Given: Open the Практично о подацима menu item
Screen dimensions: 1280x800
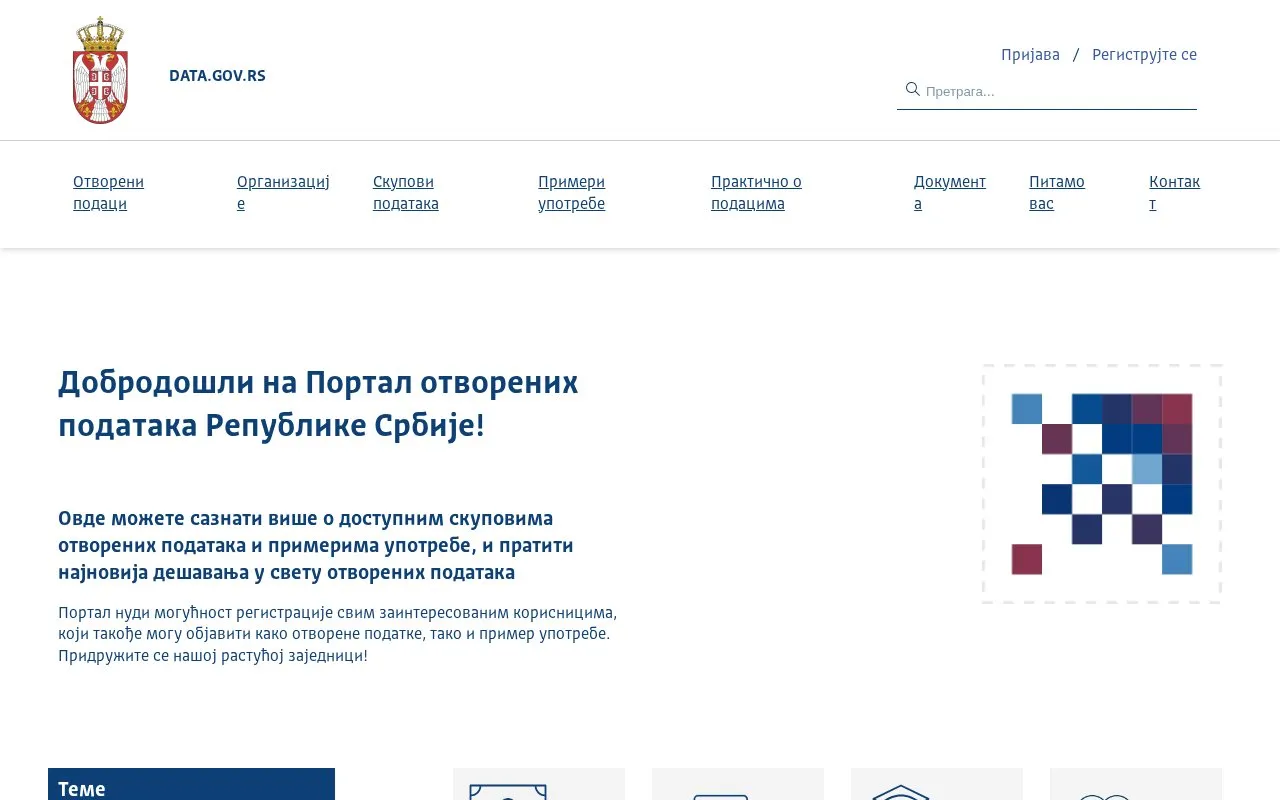Looking at the screenshot, I should pyautogui.click(x=757, y=192).
